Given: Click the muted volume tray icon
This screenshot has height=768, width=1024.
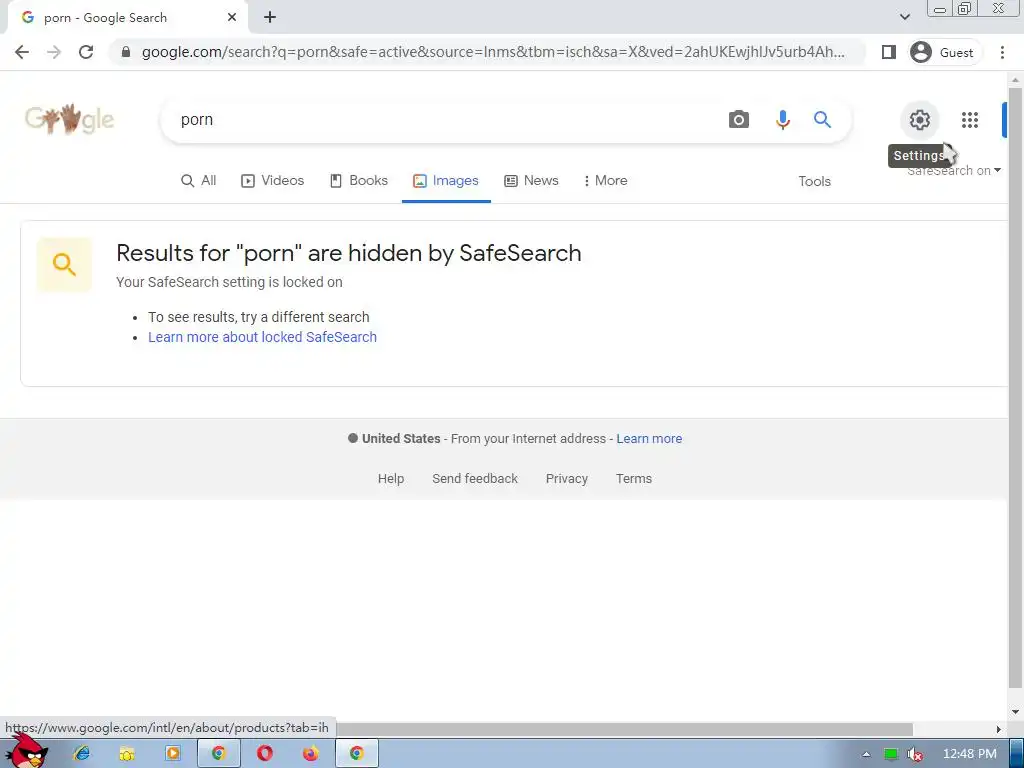Looking at the screenshot, I should [914, 754].
